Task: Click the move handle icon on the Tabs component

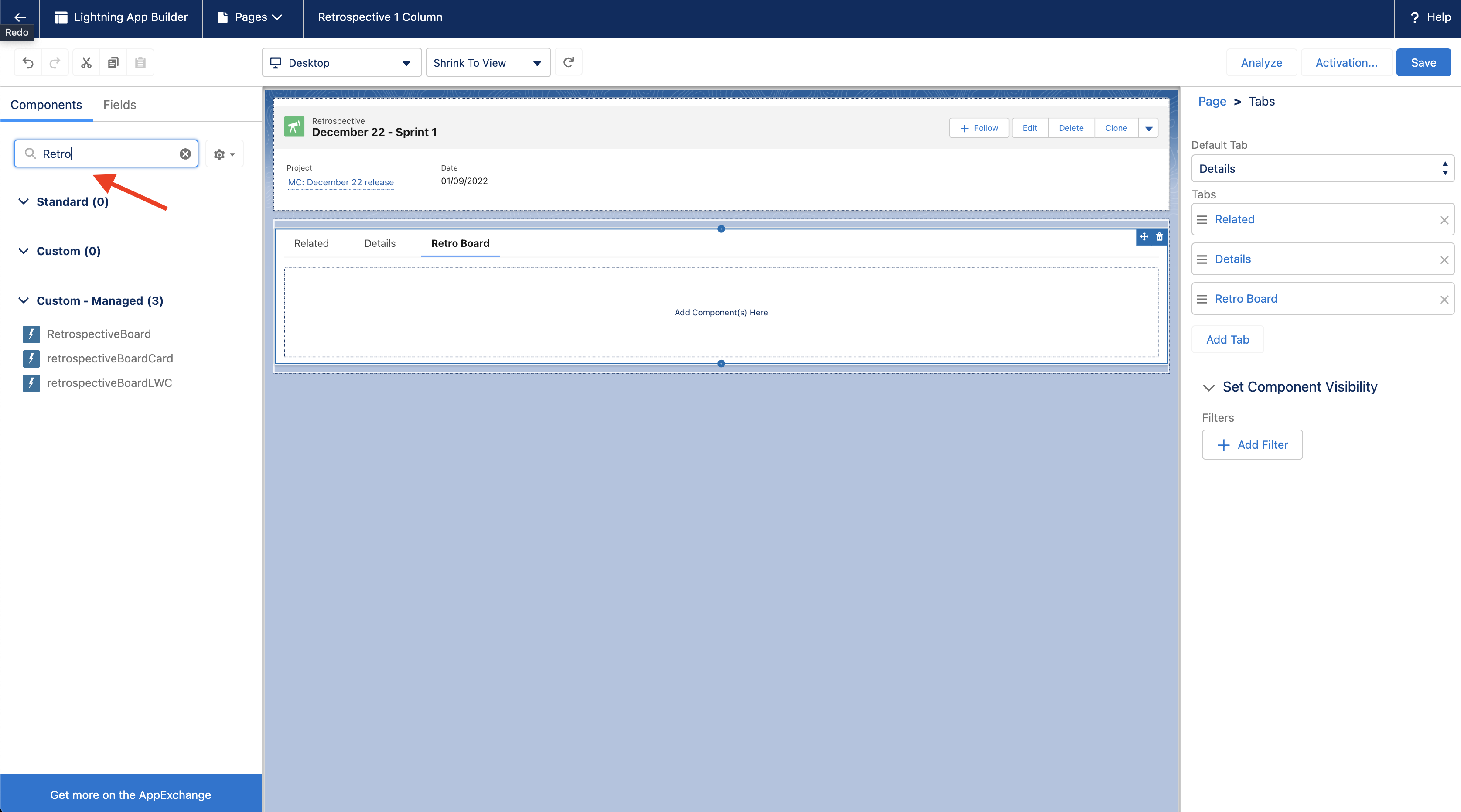Action: pyautogui.click(x=1144, y=237)
